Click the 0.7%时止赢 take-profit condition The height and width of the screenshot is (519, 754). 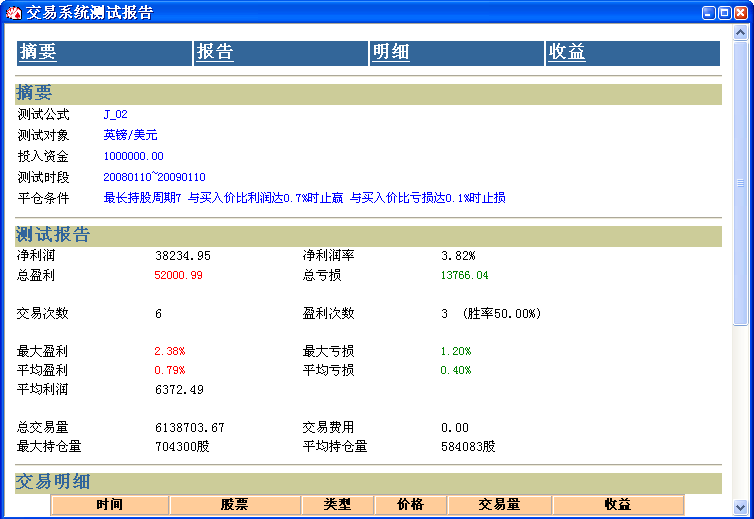pos(313,198)
